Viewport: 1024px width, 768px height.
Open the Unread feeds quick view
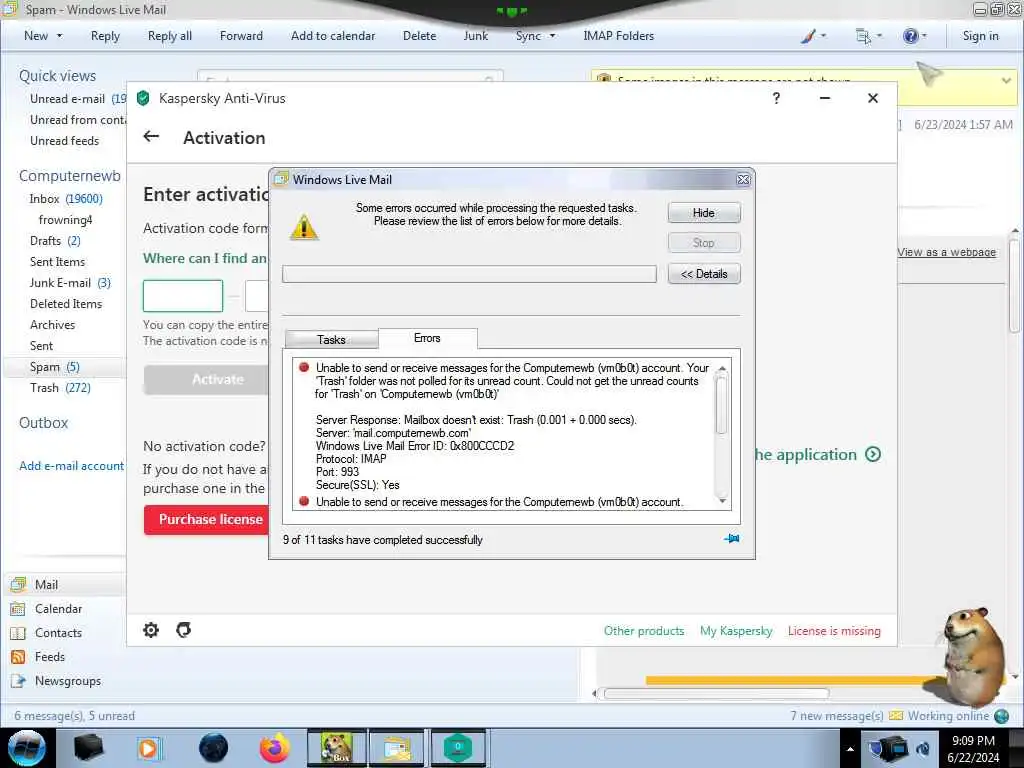click(65, 140)
